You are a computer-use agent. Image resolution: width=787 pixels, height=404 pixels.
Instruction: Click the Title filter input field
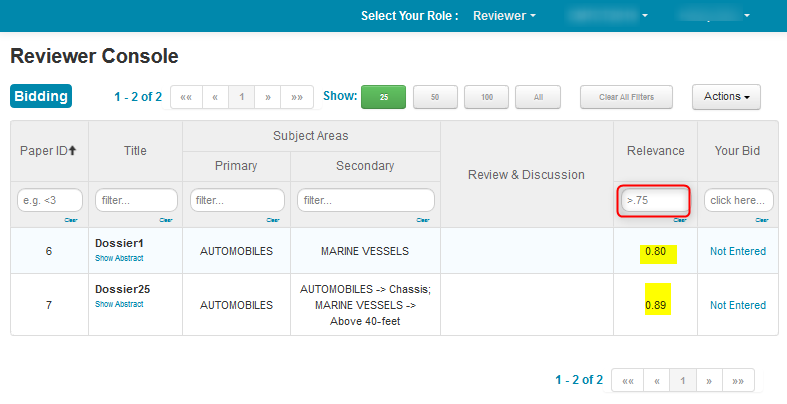pos(136,200)
